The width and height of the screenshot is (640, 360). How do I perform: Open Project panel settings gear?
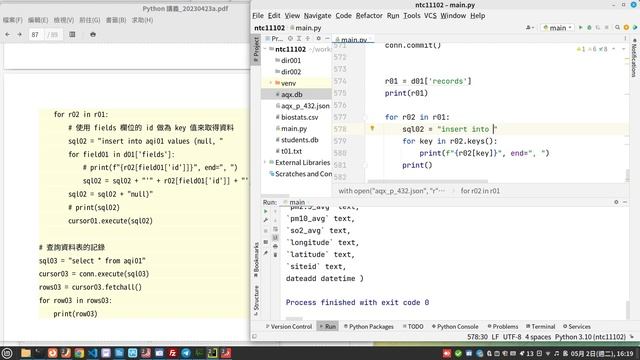coord(318,38)
